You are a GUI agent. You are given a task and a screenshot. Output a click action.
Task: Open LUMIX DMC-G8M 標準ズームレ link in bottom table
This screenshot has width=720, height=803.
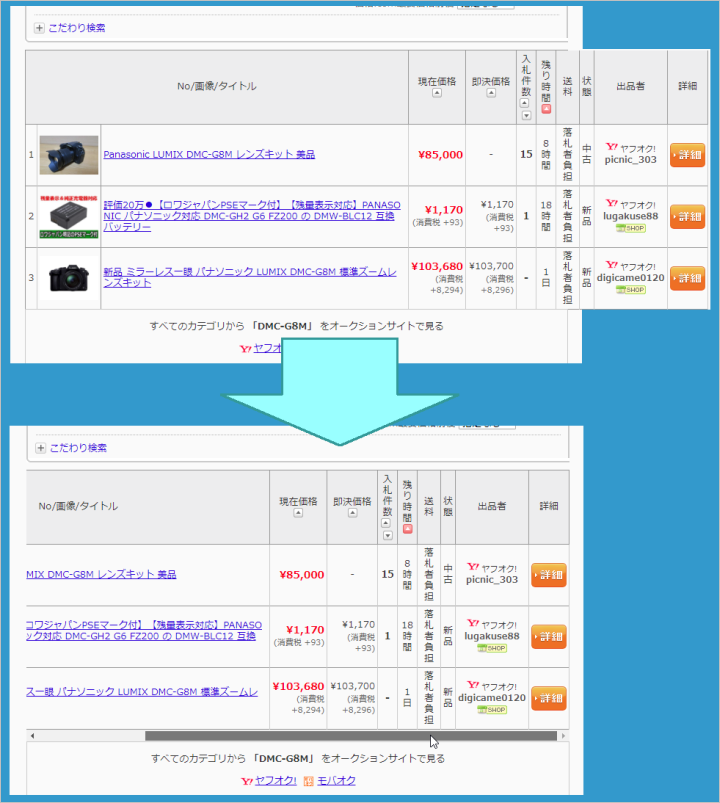142,692
